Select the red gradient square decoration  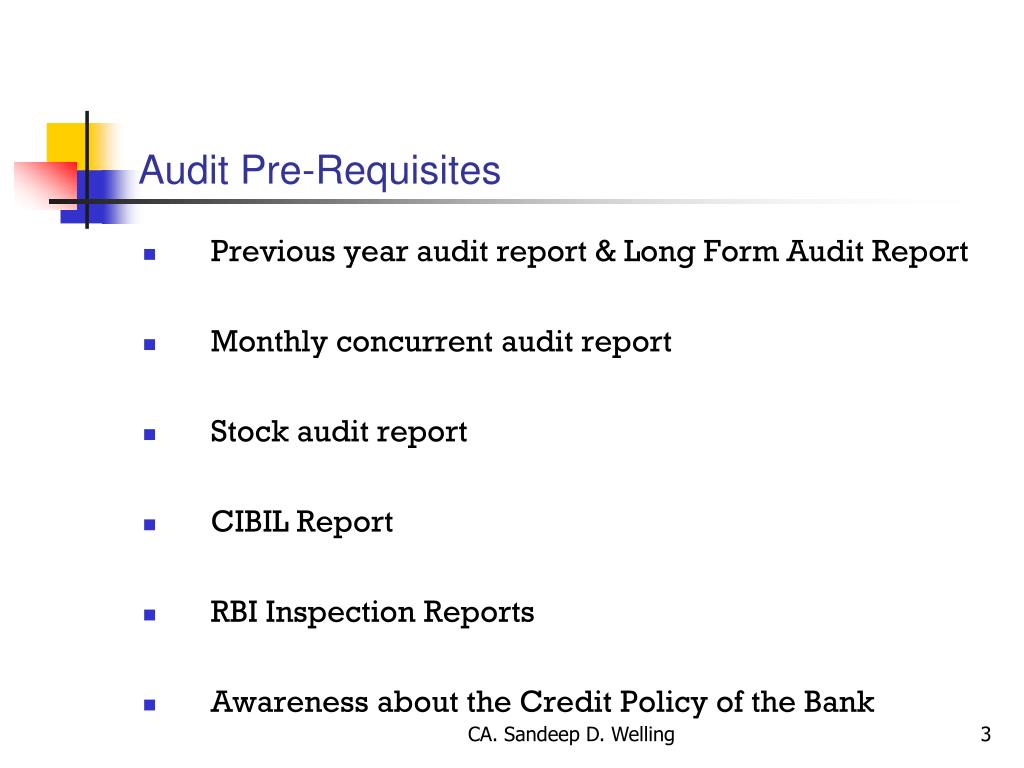(46, 184)
